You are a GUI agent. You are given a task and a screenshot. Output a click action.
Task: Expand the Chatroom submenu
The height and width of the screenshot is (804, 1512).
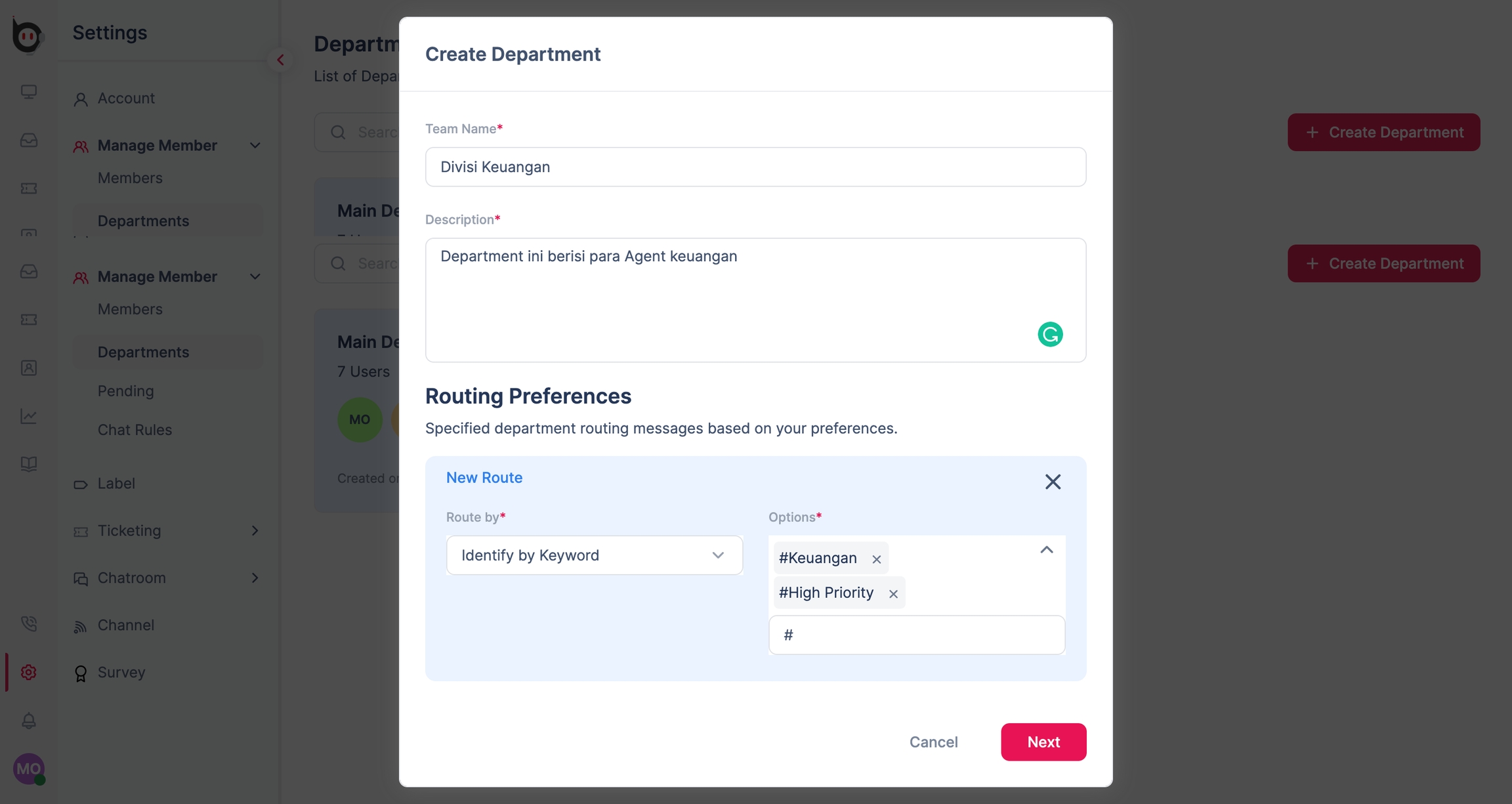tap(255, 578)
